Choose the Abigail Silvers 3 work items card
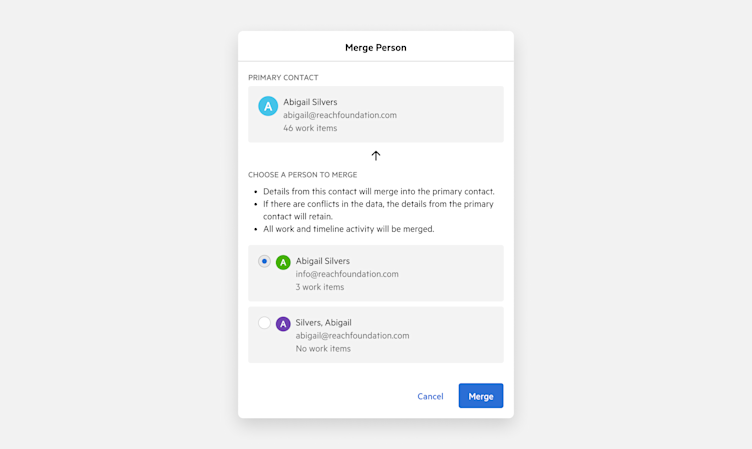The height and width of the screenshot is (449, 752). (x=376, y=273)
